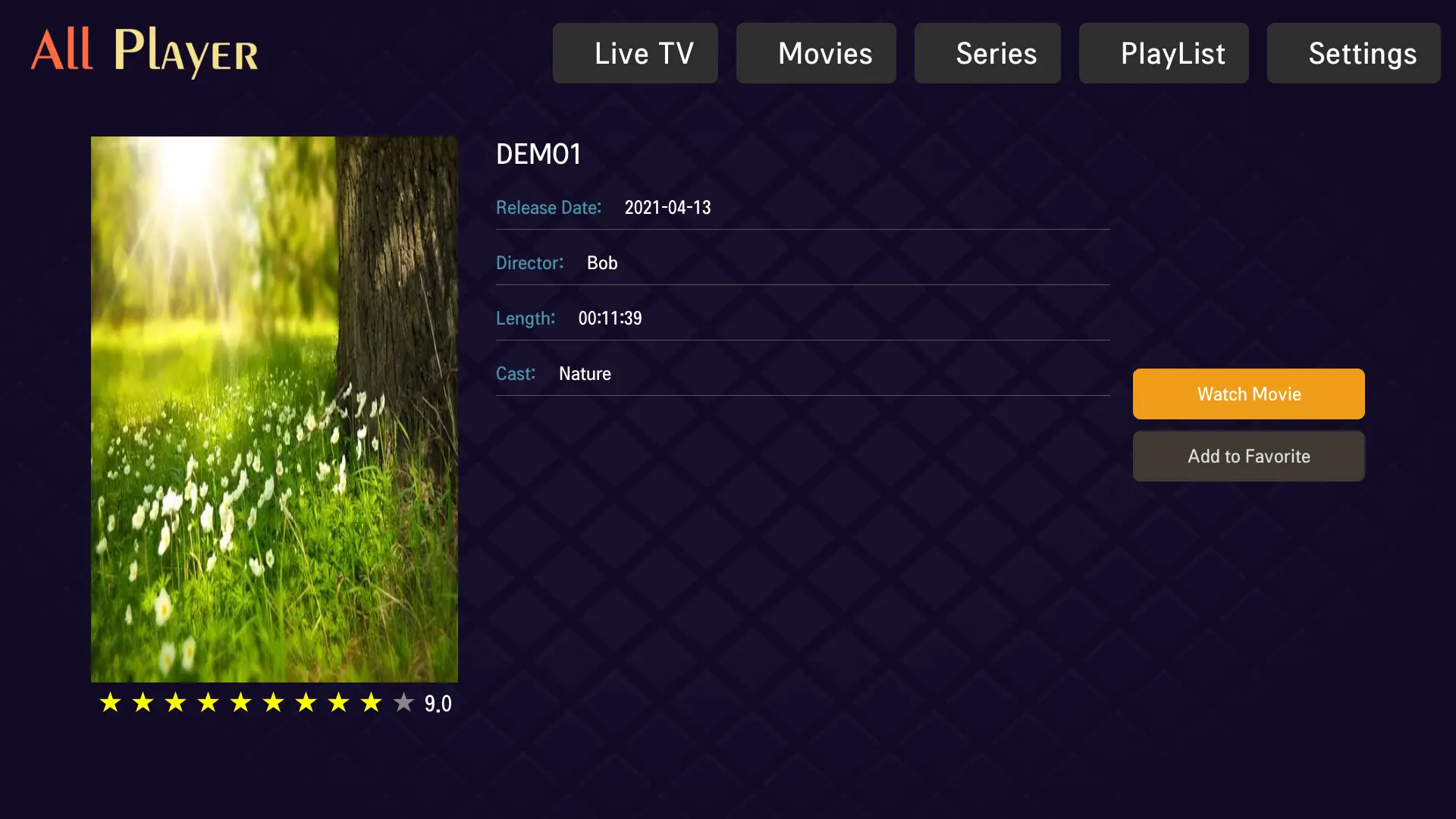The width and height of the screenshot is (1456, 819).
Task: Switch to the Movies tab
Action: coord(816,53)
